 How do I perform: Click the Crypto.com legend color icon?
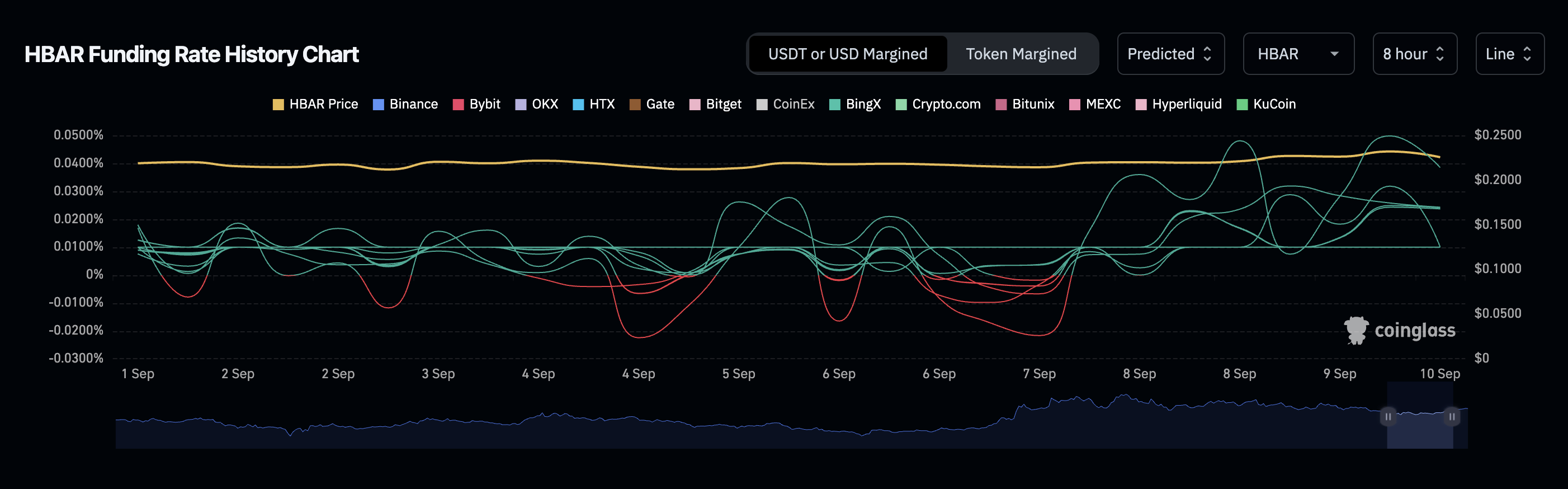coord(901,105)
